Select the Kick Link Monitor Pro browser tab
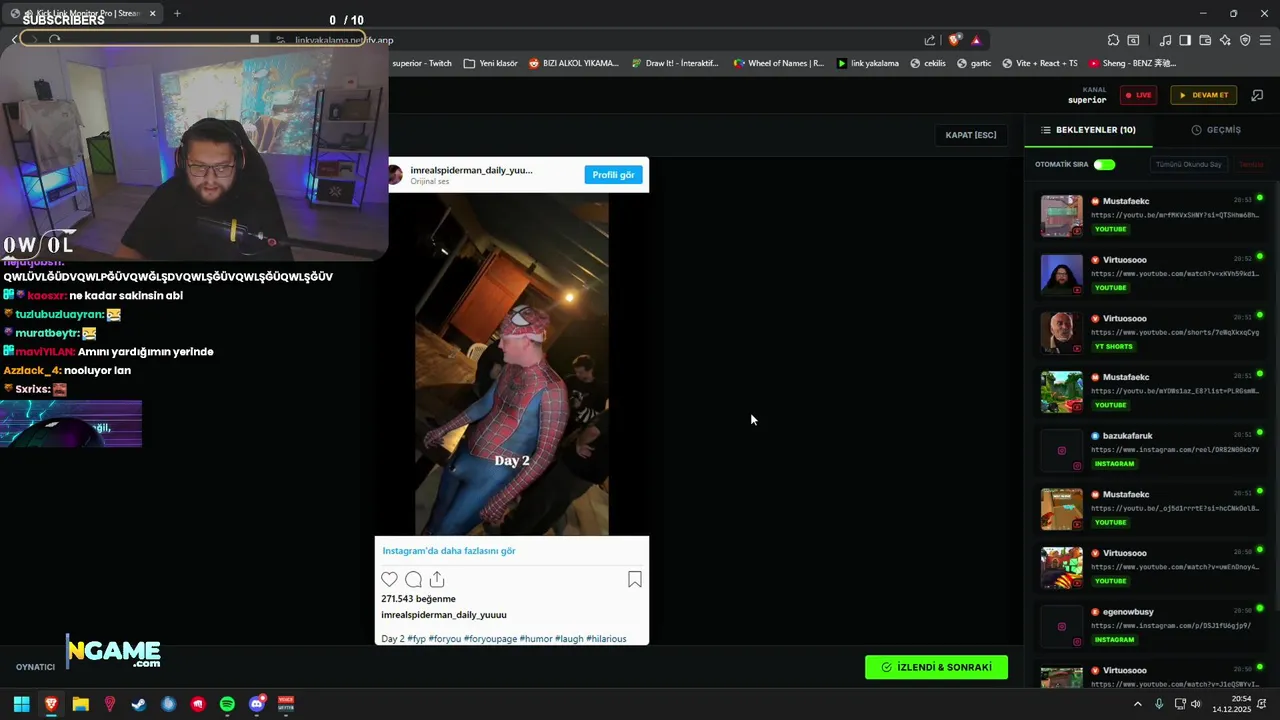Screen dimensions: 1280x720 [x=83, y=13]
